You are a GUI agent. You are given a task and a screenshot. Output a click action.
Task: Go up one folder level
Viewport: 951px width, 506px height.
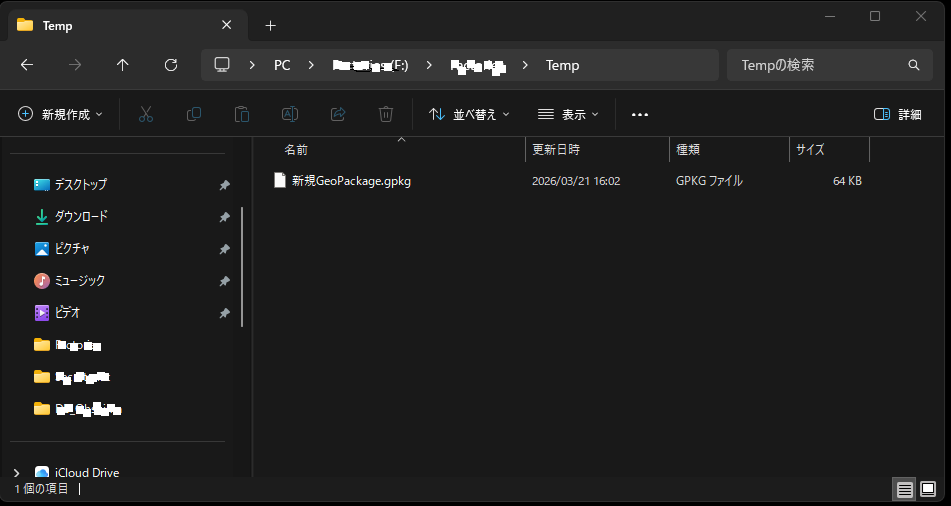[123, 65]
